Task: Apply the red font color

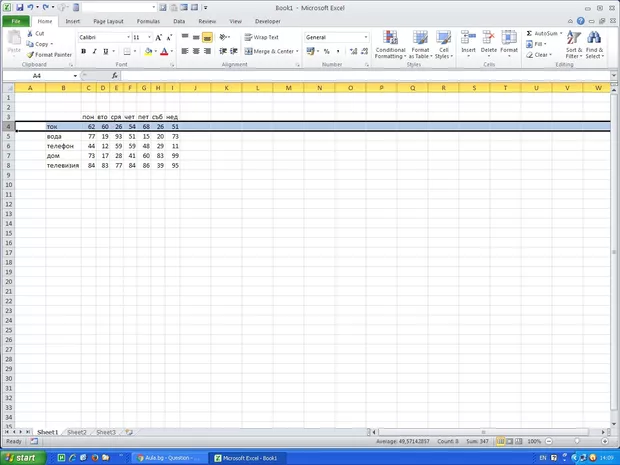Action: pyautogui.click(x=164, y=51)
